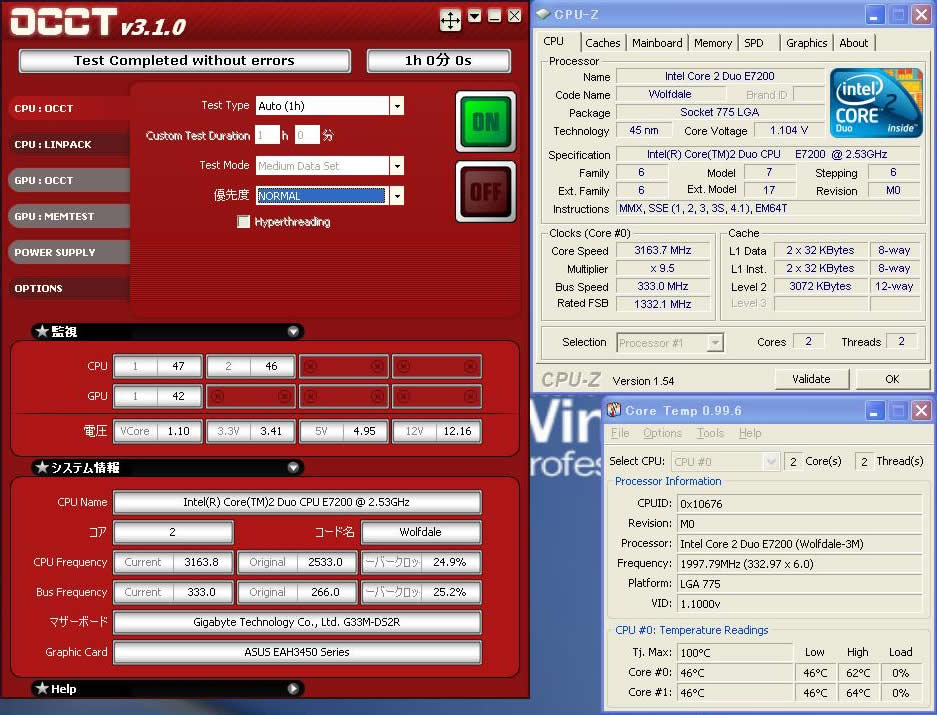Switch to the GPU : MEMTEST tab
Viewport: 937px width, 715px height.
point(69,216)
